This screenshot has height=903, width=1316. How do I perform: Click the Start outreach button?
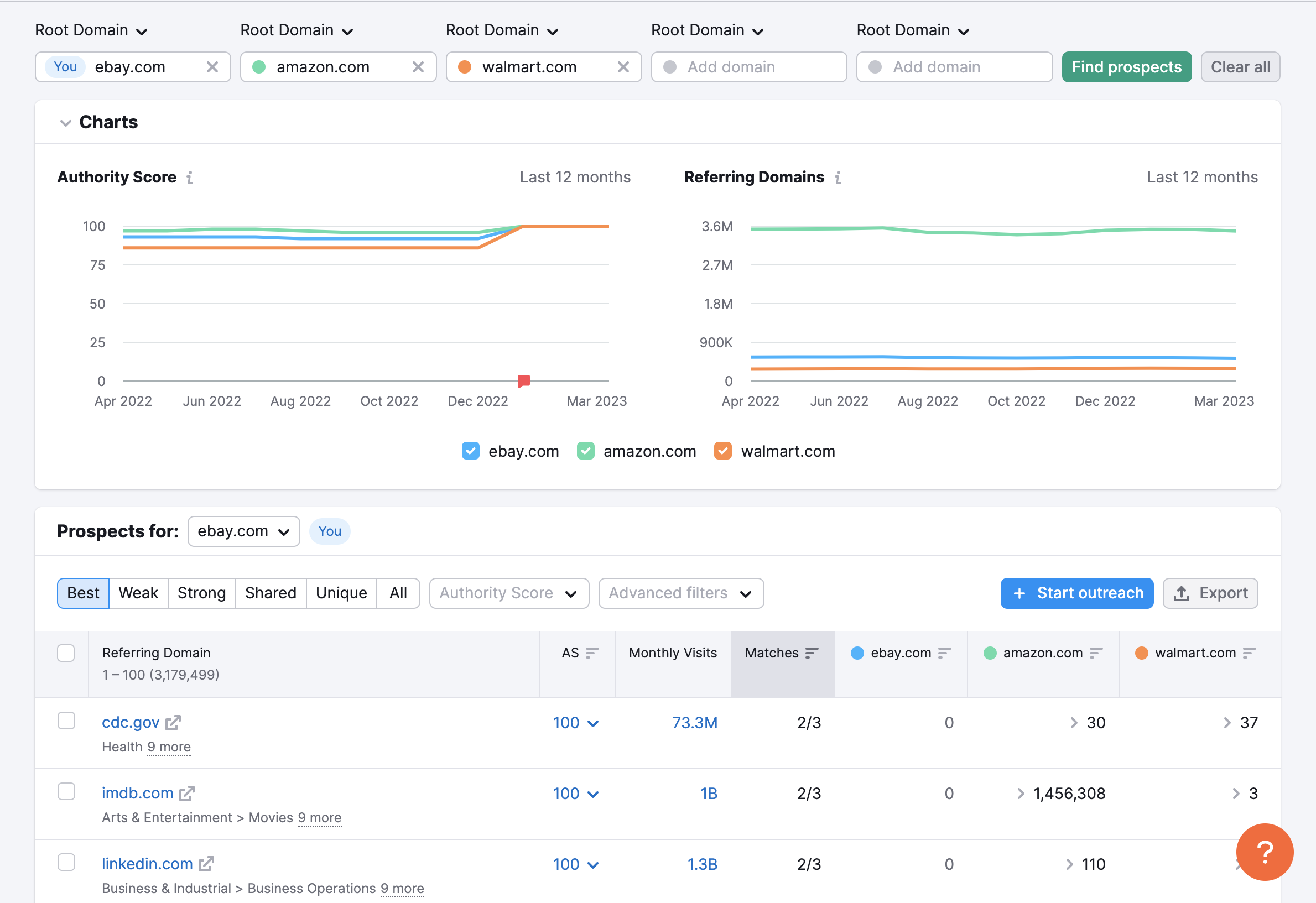tap(1076, 593)
